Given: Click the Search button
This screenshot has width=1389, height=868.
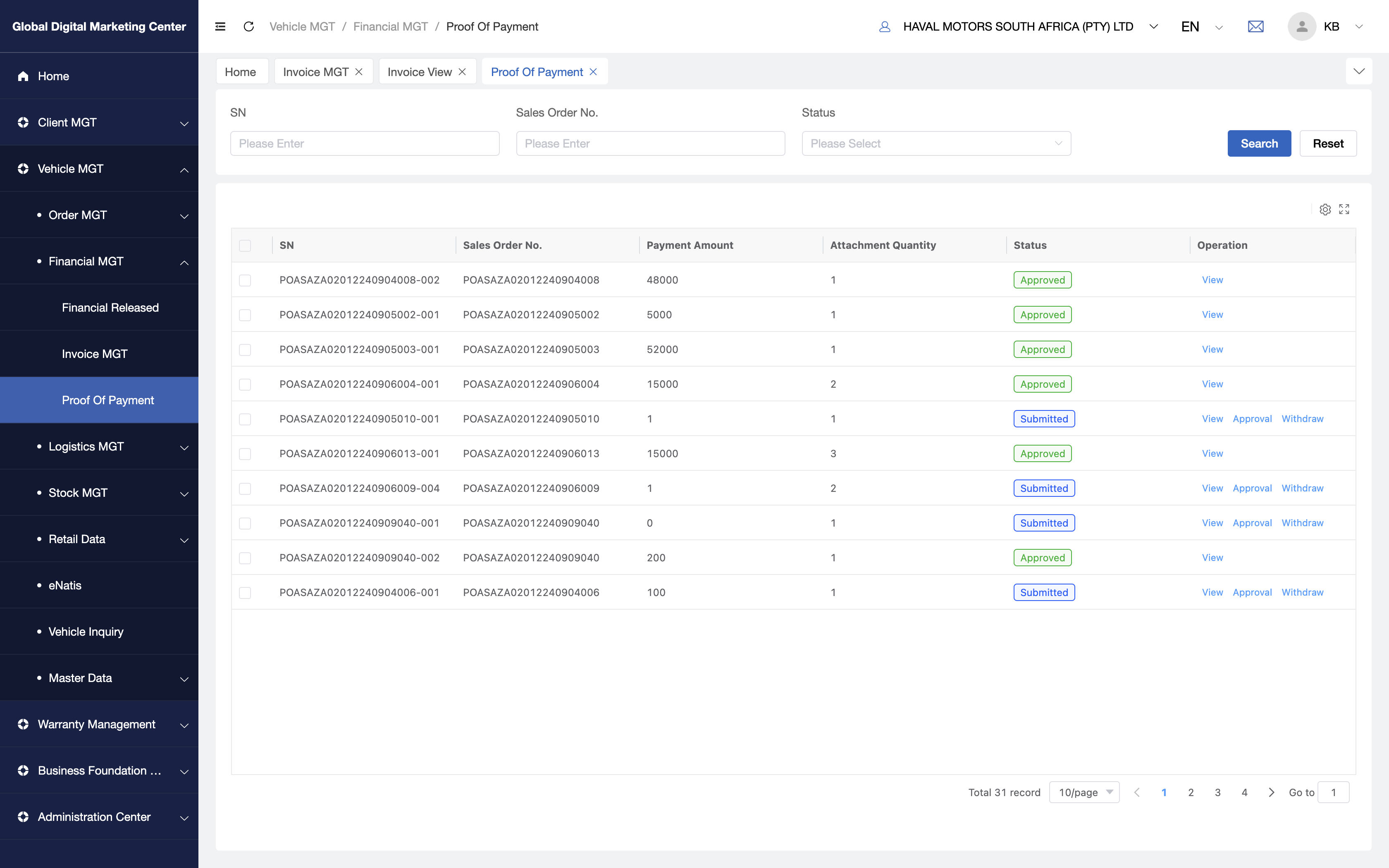Looking at the screenshot, I should [x=1259, y=143].
